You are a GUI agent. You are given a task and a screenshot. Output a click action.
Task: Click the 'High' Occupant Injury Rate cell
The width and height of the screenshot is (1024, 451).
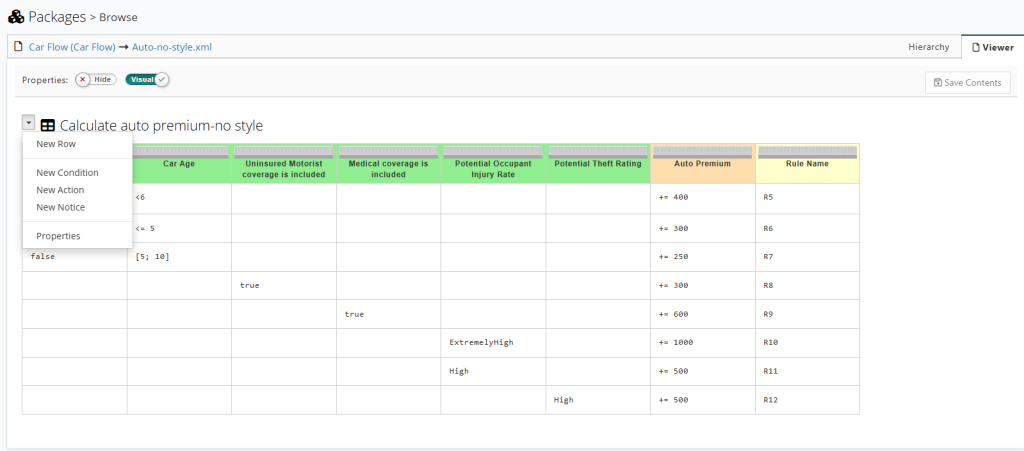click(x=493, y=371)
